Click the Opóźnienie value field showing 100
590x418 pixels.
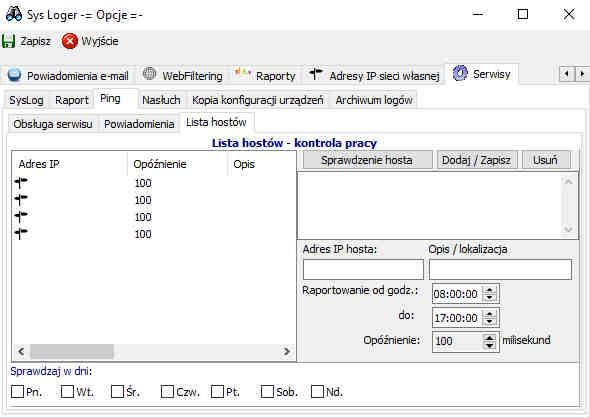458,342
